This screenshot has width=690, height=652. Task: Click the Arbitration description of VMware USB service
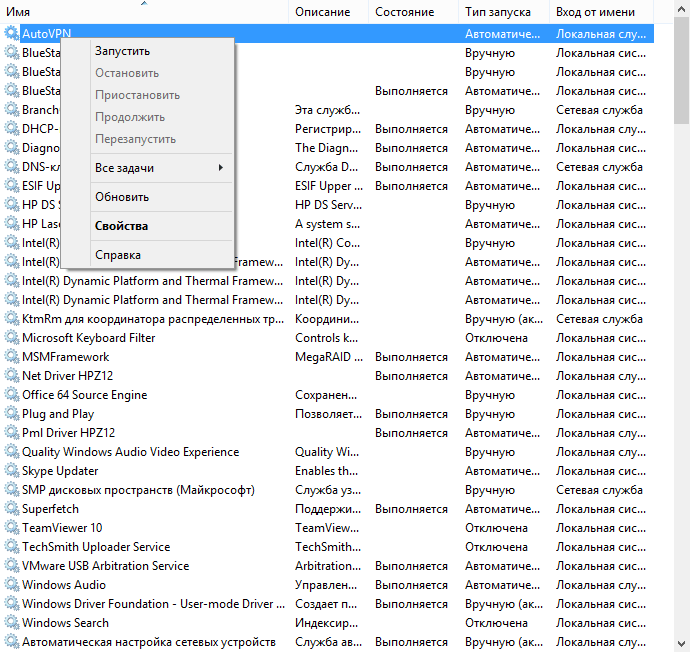[328, 566]
